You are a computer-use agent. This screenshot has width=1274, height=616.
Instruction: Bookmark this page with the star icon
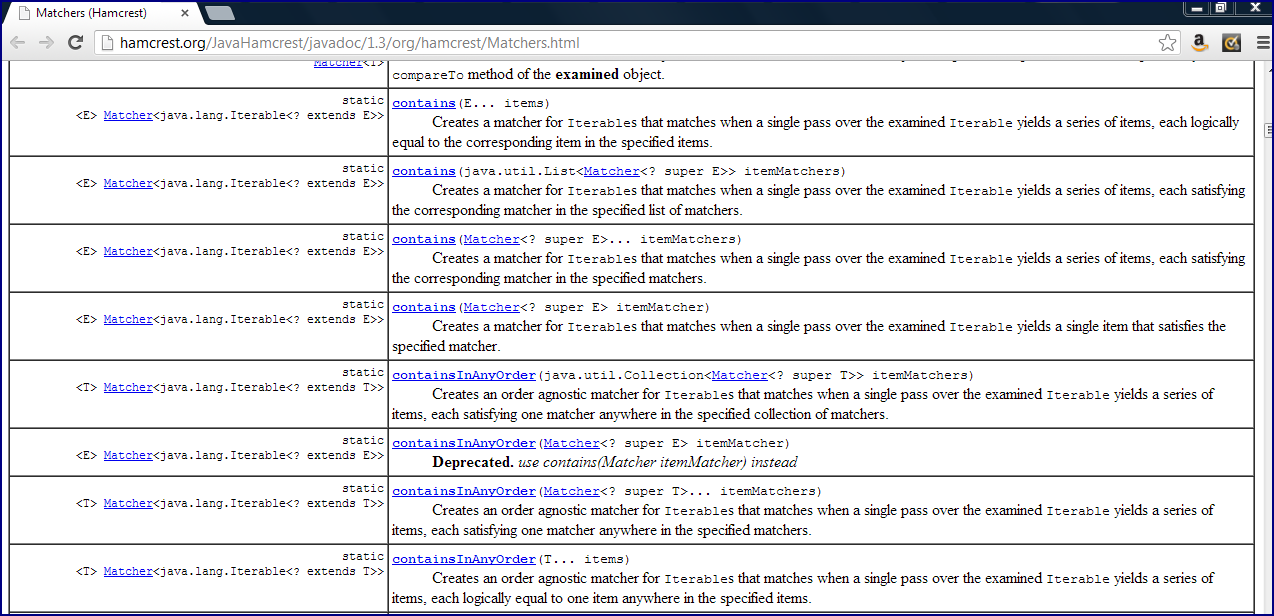(1167, 43)
